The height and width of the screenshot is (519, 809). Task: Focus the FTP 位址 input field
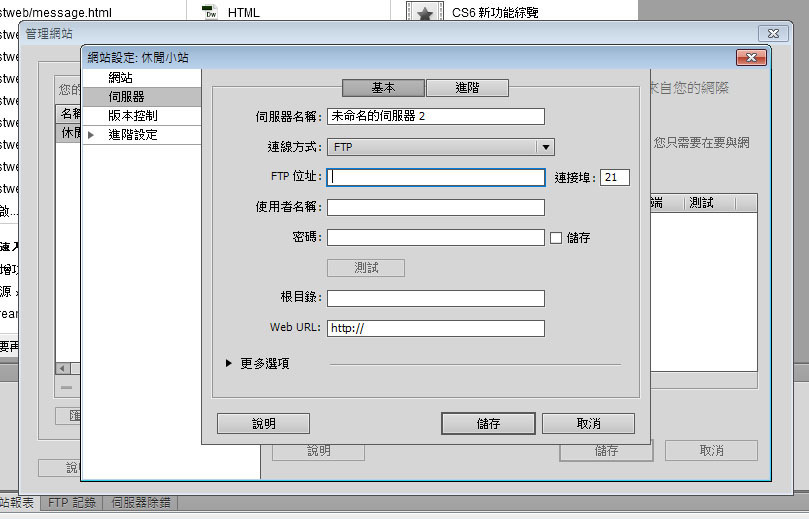click(435, 177)
